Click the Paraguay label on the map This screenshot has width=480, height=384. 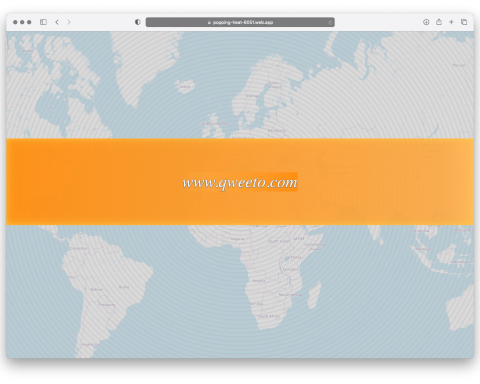click(107, 304)
